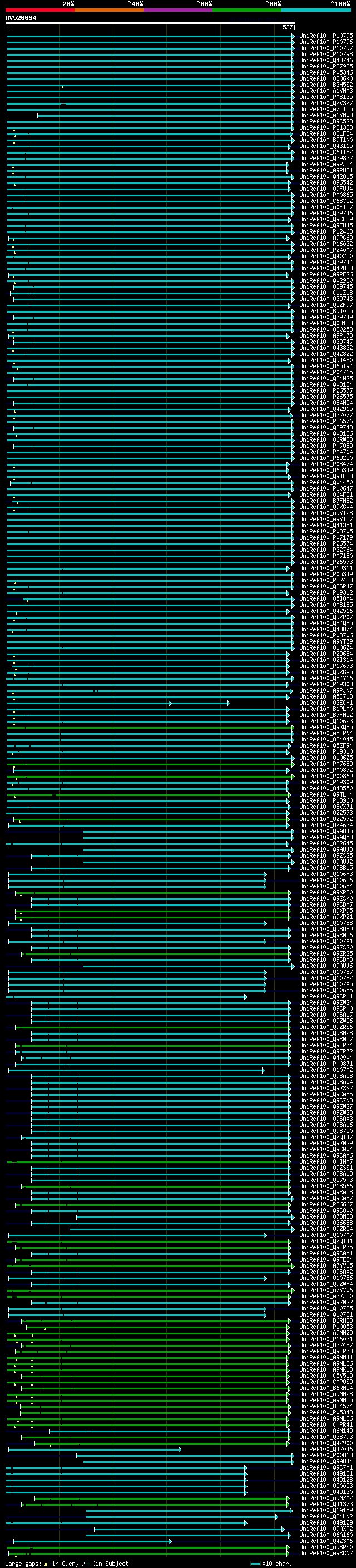Open hit UniRef100_P10795
356x1568 pixels.
pos(326,36)
